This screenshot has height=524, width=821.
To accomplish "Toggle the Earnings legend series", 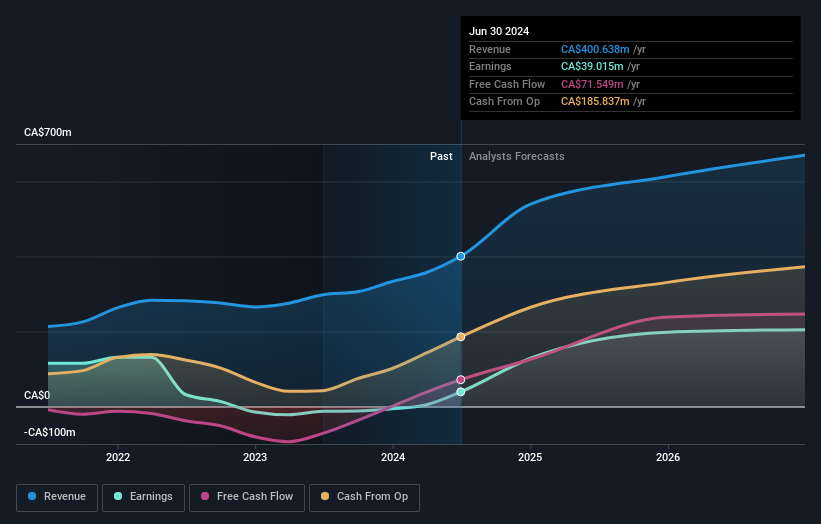I will pos(143,497).
